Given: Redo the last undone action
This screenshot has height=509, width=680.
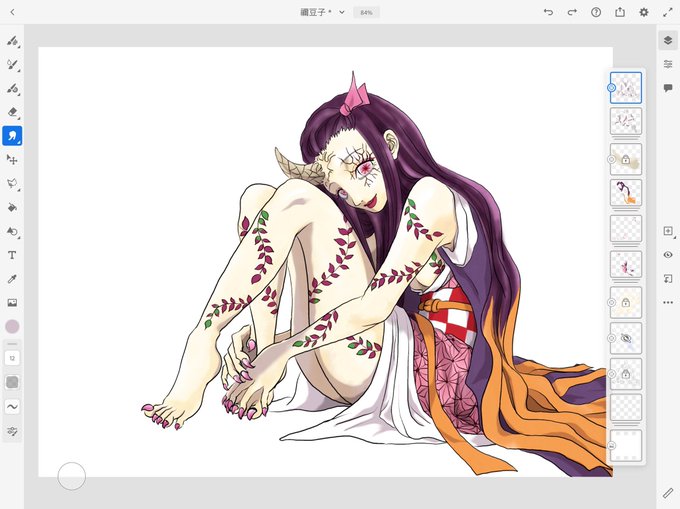Looking at the screenshot, I should (572, 12).
